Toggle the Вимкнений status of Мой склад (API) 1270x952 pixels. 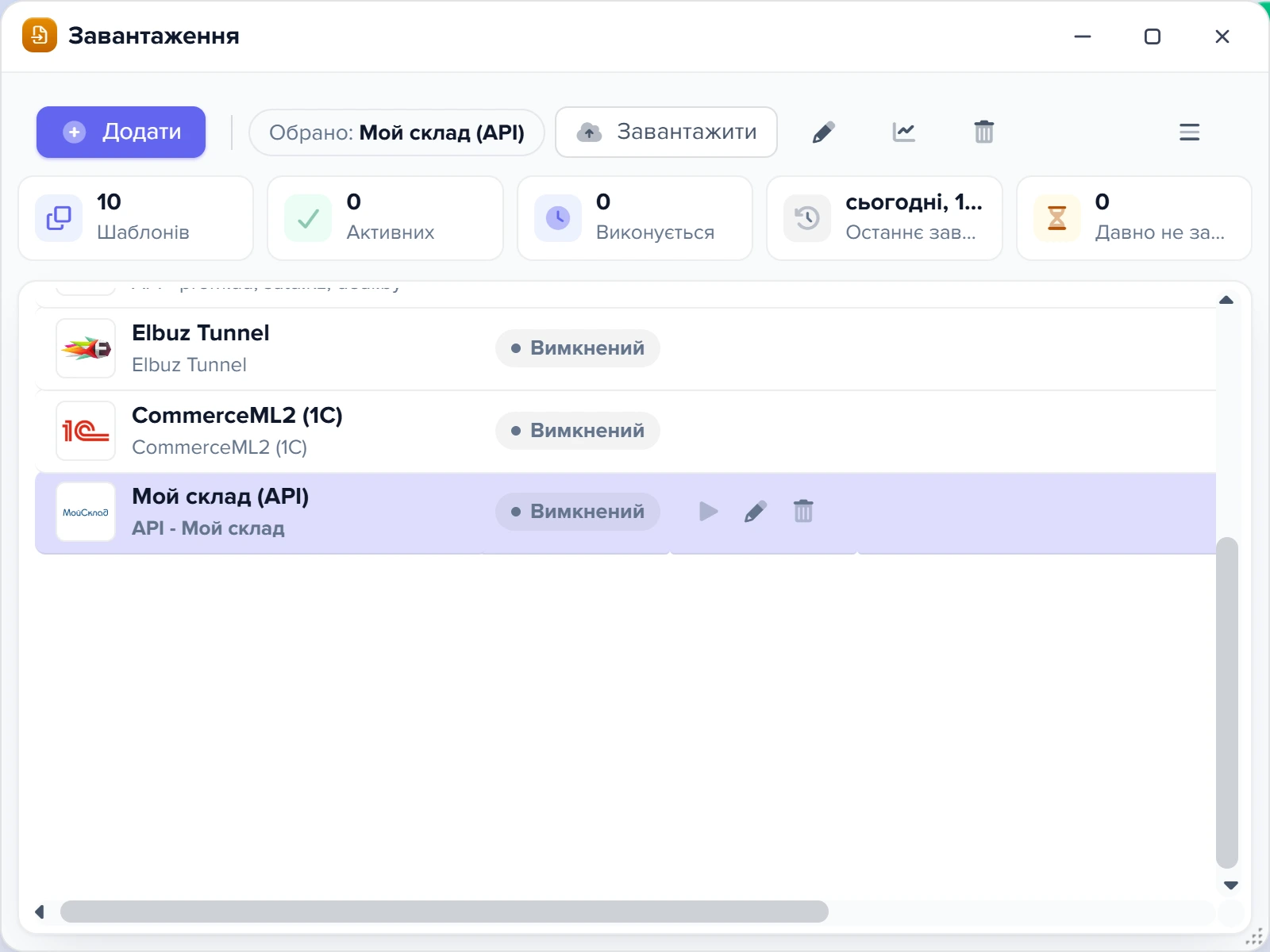point(578,512)
